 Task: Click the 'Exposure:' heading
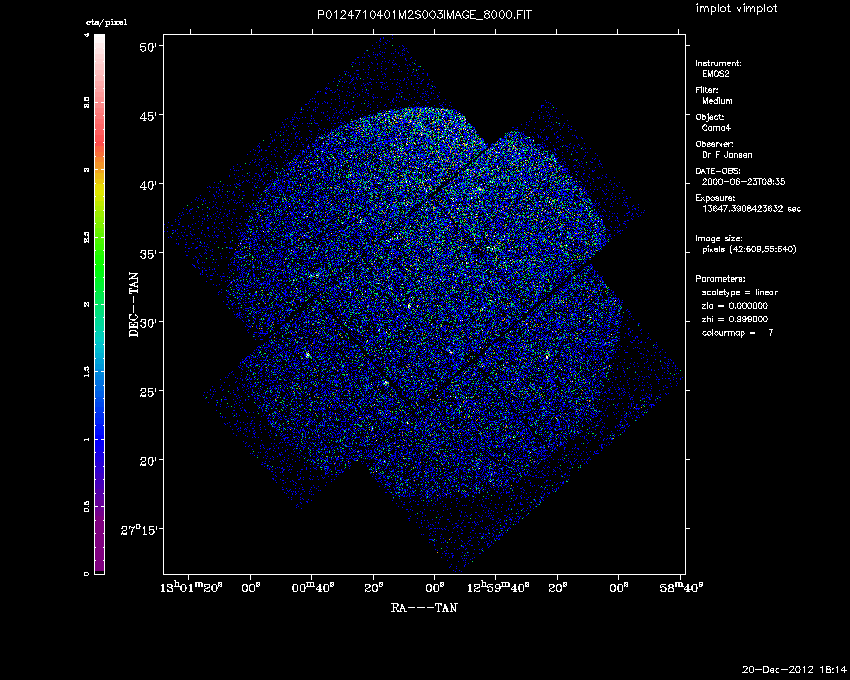click(715, 198)
